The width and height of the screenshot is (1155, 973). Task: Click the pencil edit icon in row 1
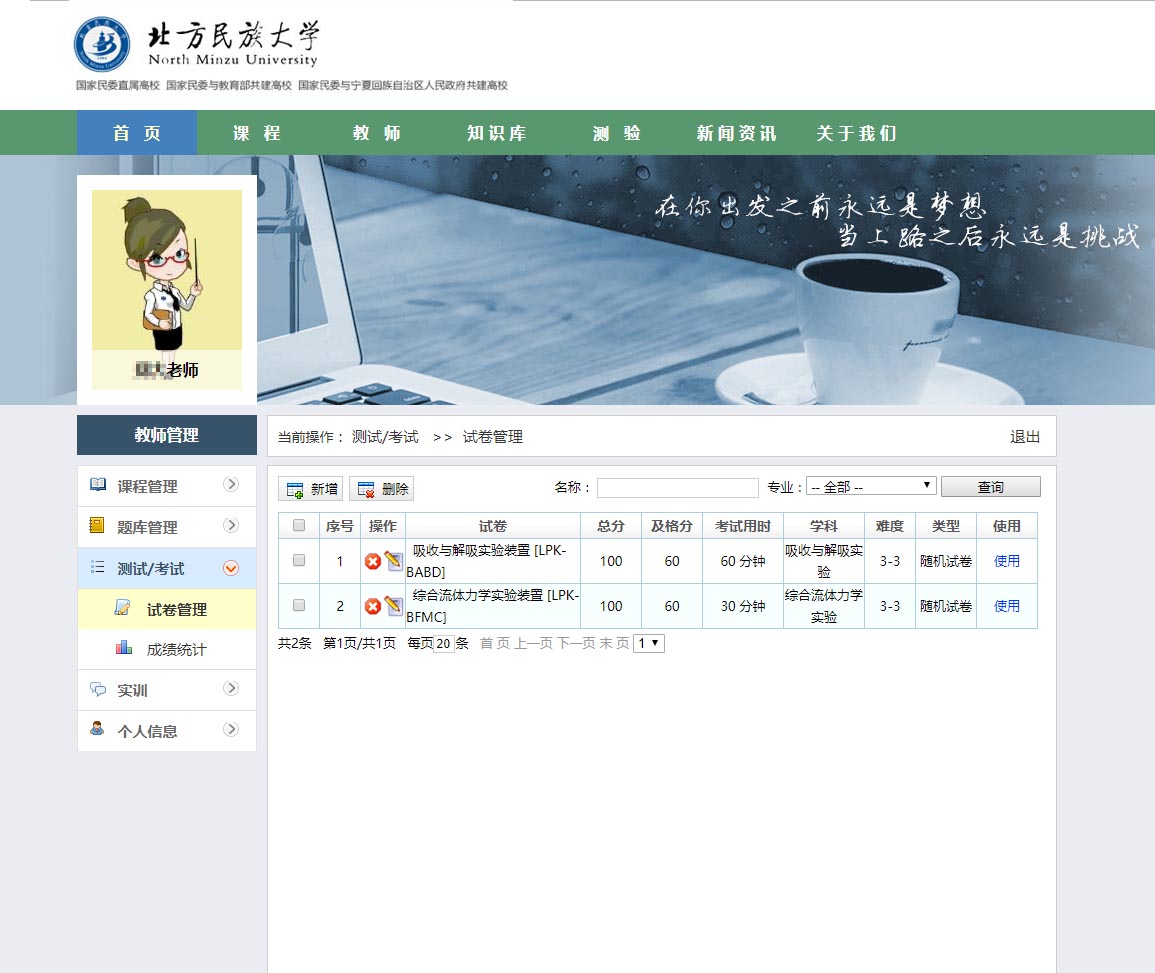(x=393, y=561)
